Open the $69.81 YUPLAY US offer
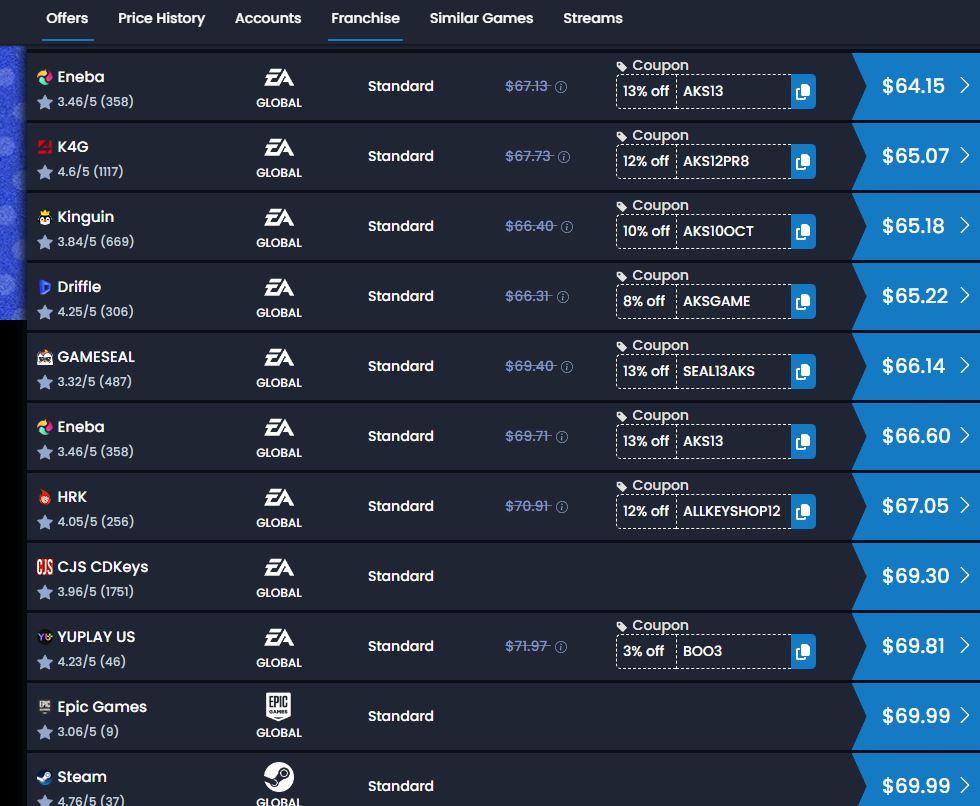Screen dimensions: 980x806 (x=917, y=646)
